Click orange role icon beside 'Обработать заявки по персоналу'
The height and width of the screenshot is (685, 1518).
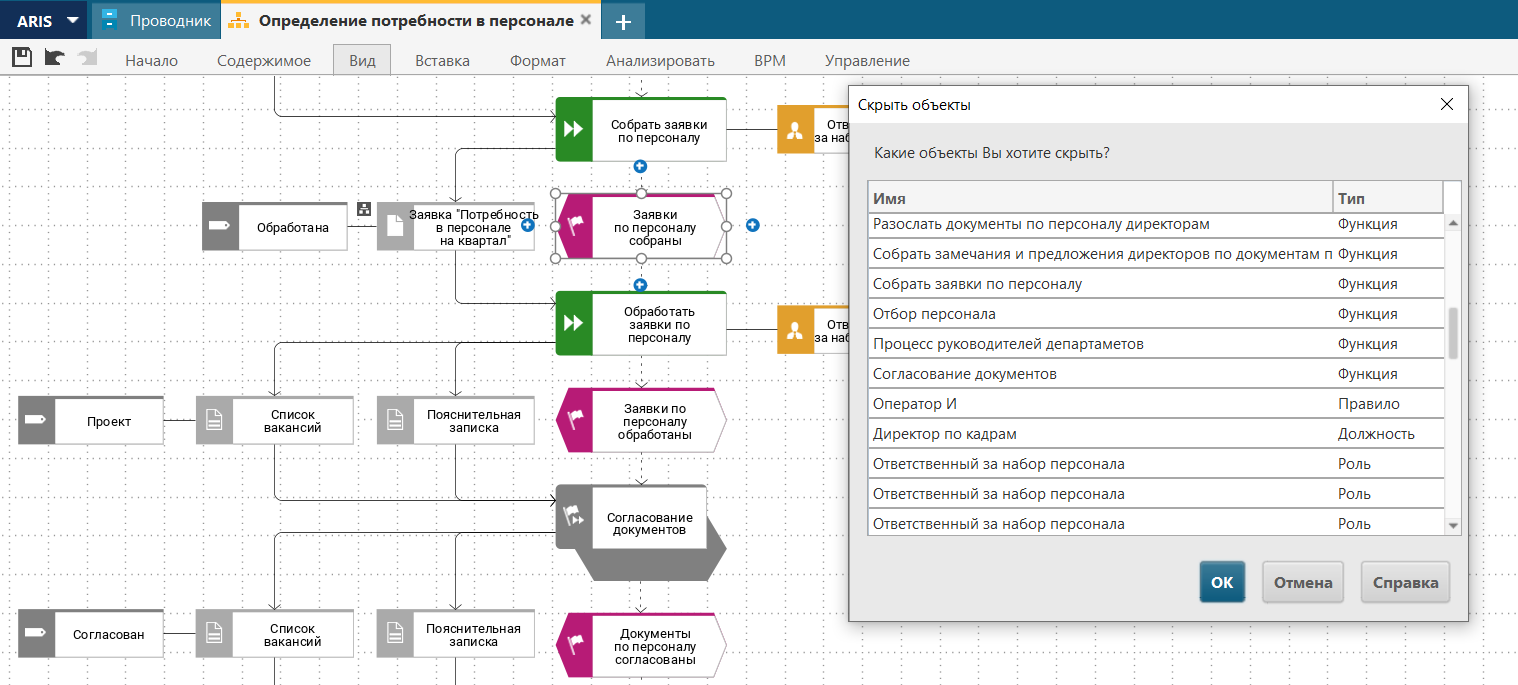(795, 330)
